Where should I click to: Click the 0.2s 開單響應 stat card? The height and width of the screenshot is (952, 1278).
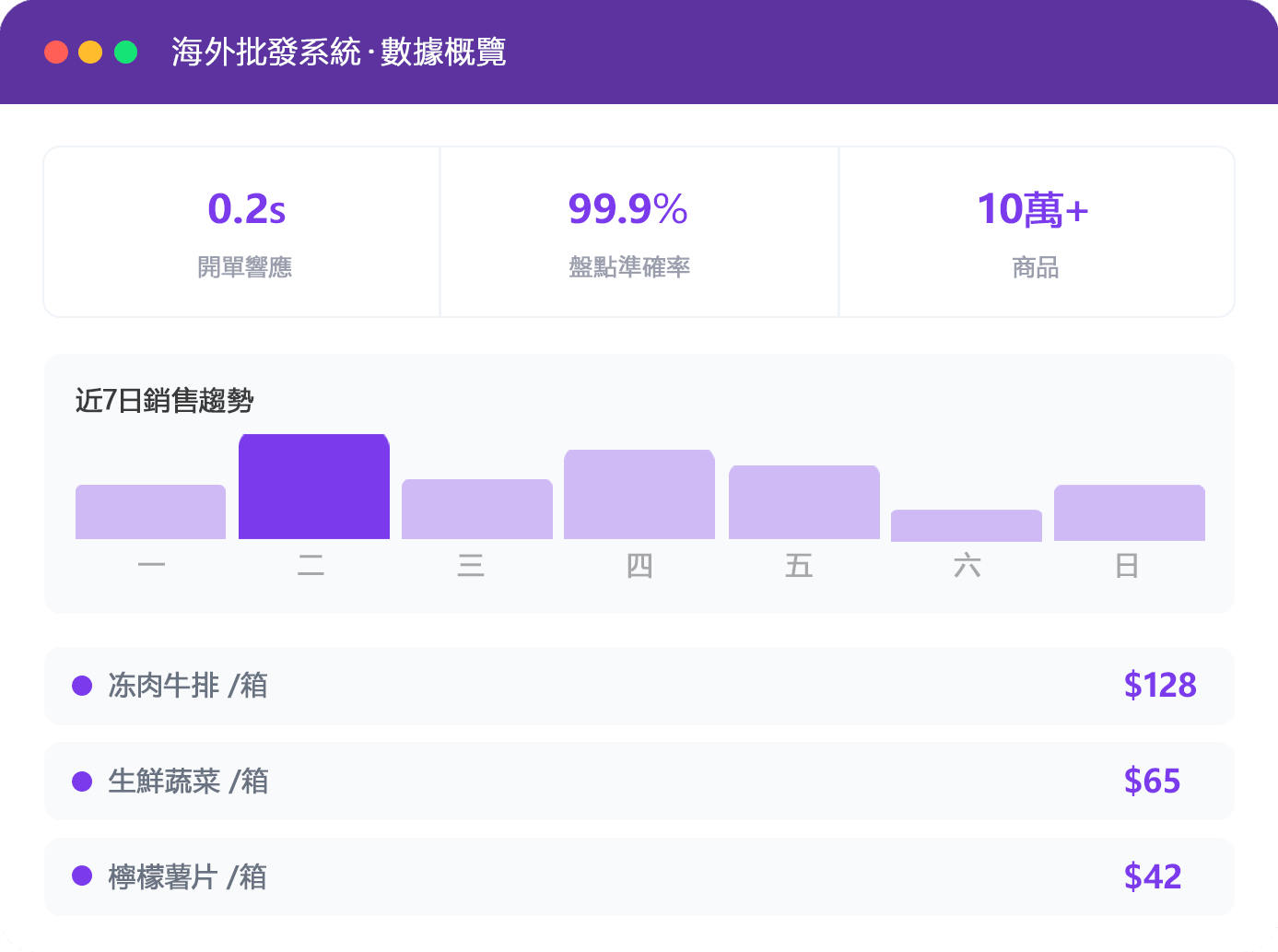pyautogui.click(x=242, y=231)
